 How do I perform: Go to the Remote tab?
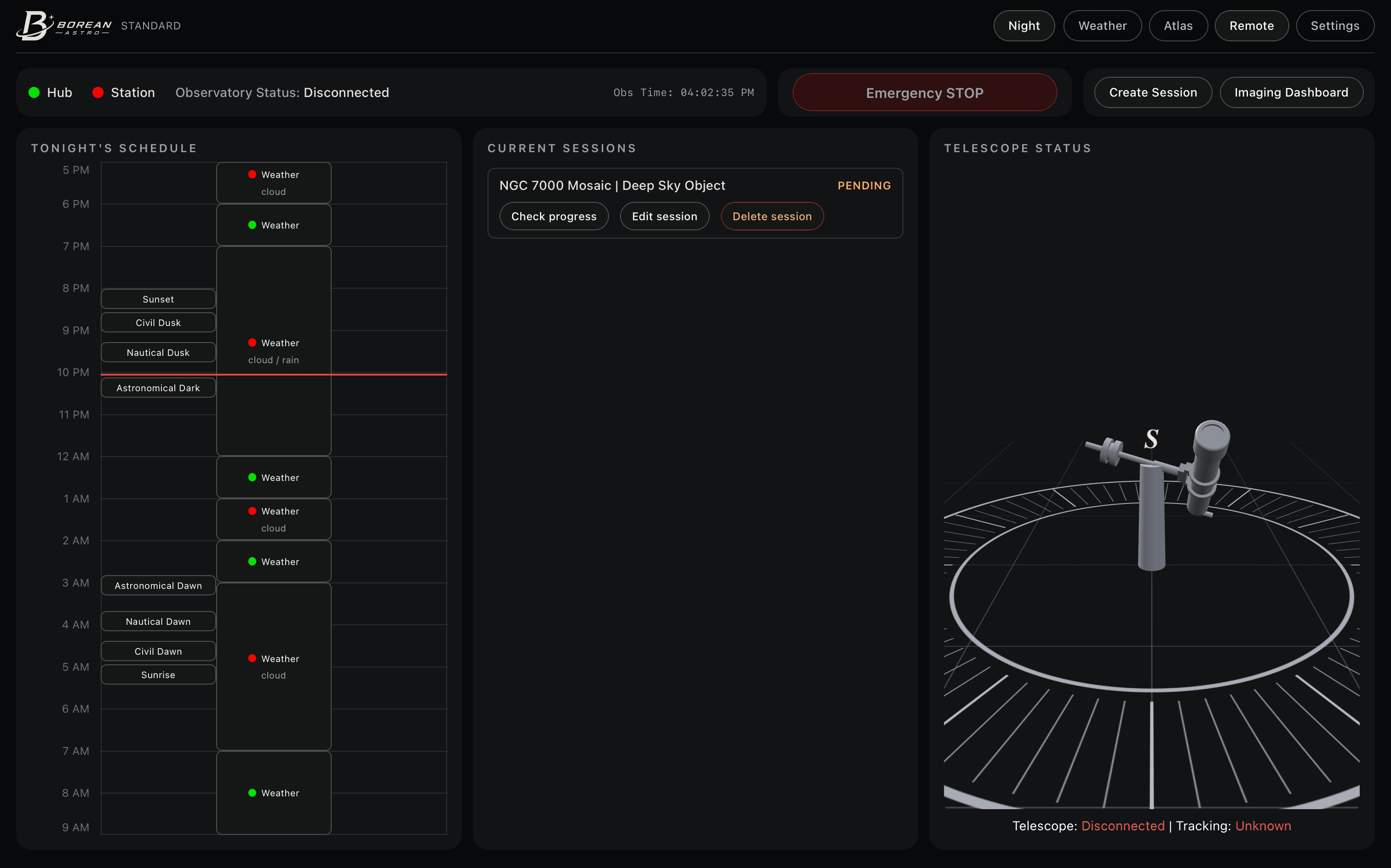pyautogui.click(x=1251, y=26)
